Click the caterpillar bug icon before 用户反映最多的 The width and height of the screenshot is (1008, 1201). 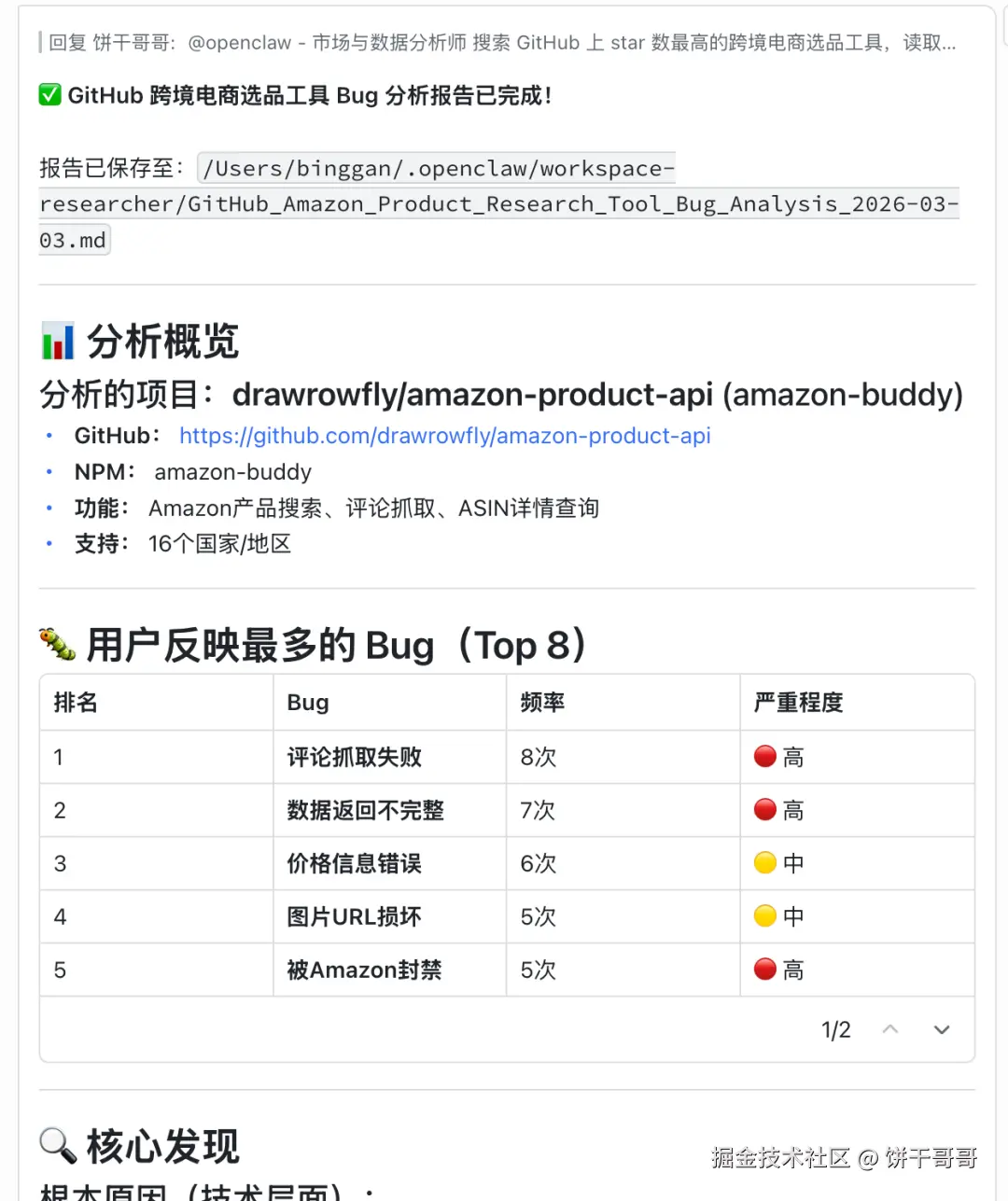coord(58,645)
